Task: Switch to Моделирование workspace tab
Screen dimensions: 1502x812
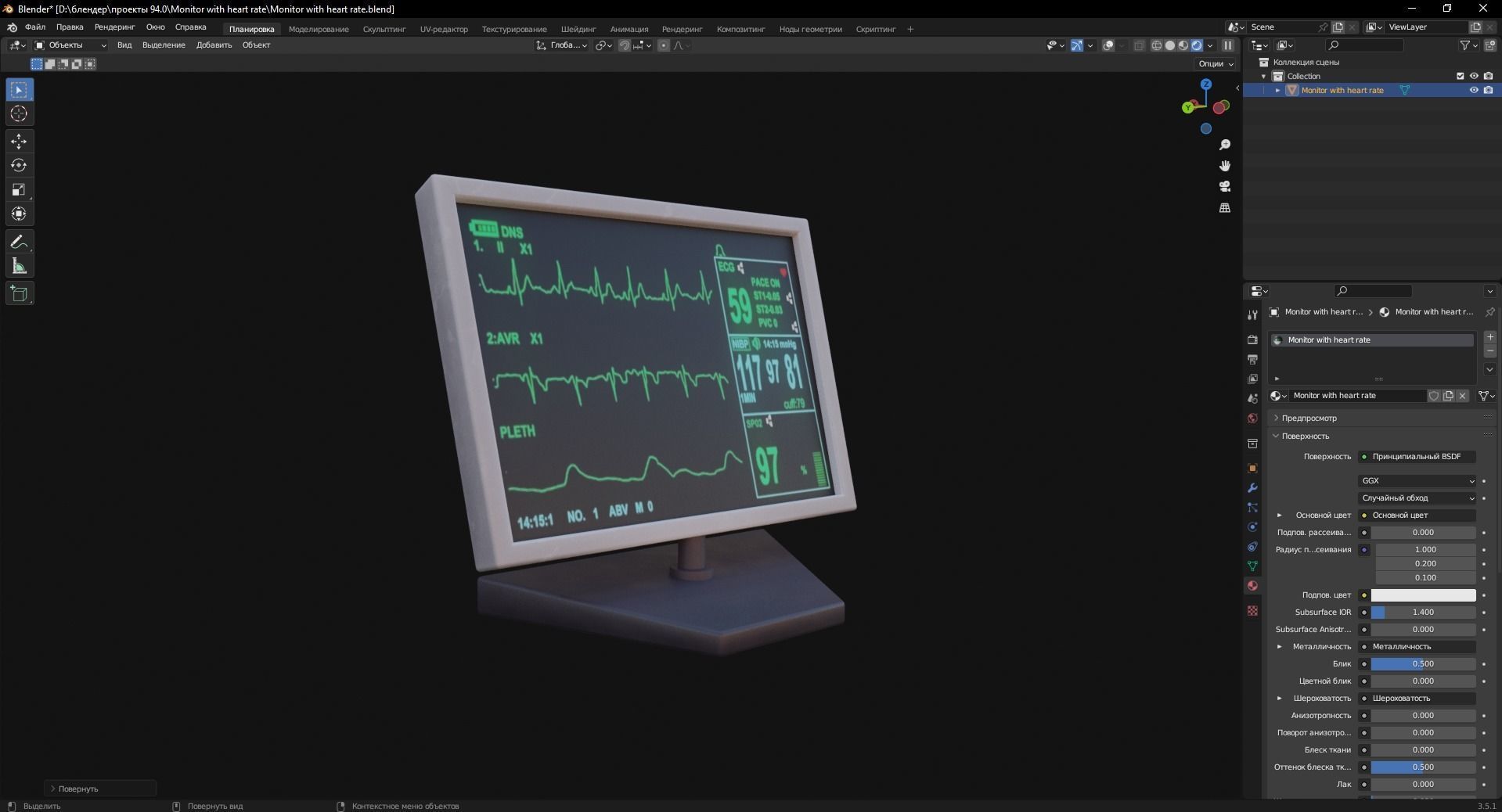Action: tap(319, 29)
